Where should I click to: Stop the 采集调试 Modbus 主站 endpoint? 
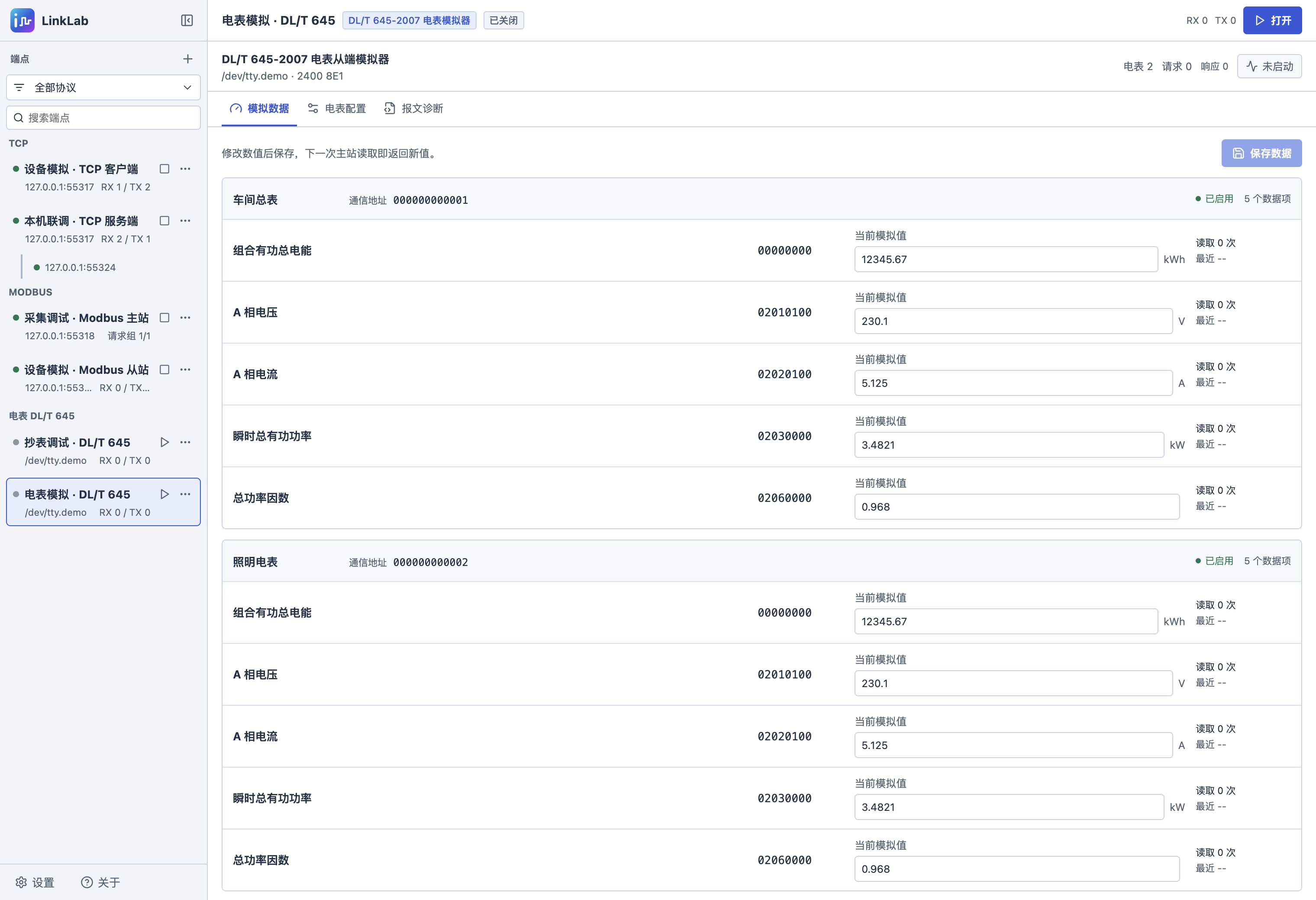(164, 318)
